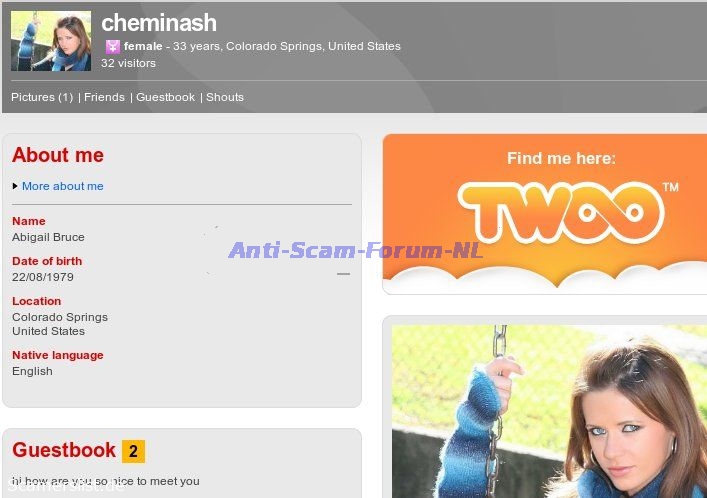Click the small dash collapse mark
The width and height of the screenshot is (707, 498).
tap(344, 274)
